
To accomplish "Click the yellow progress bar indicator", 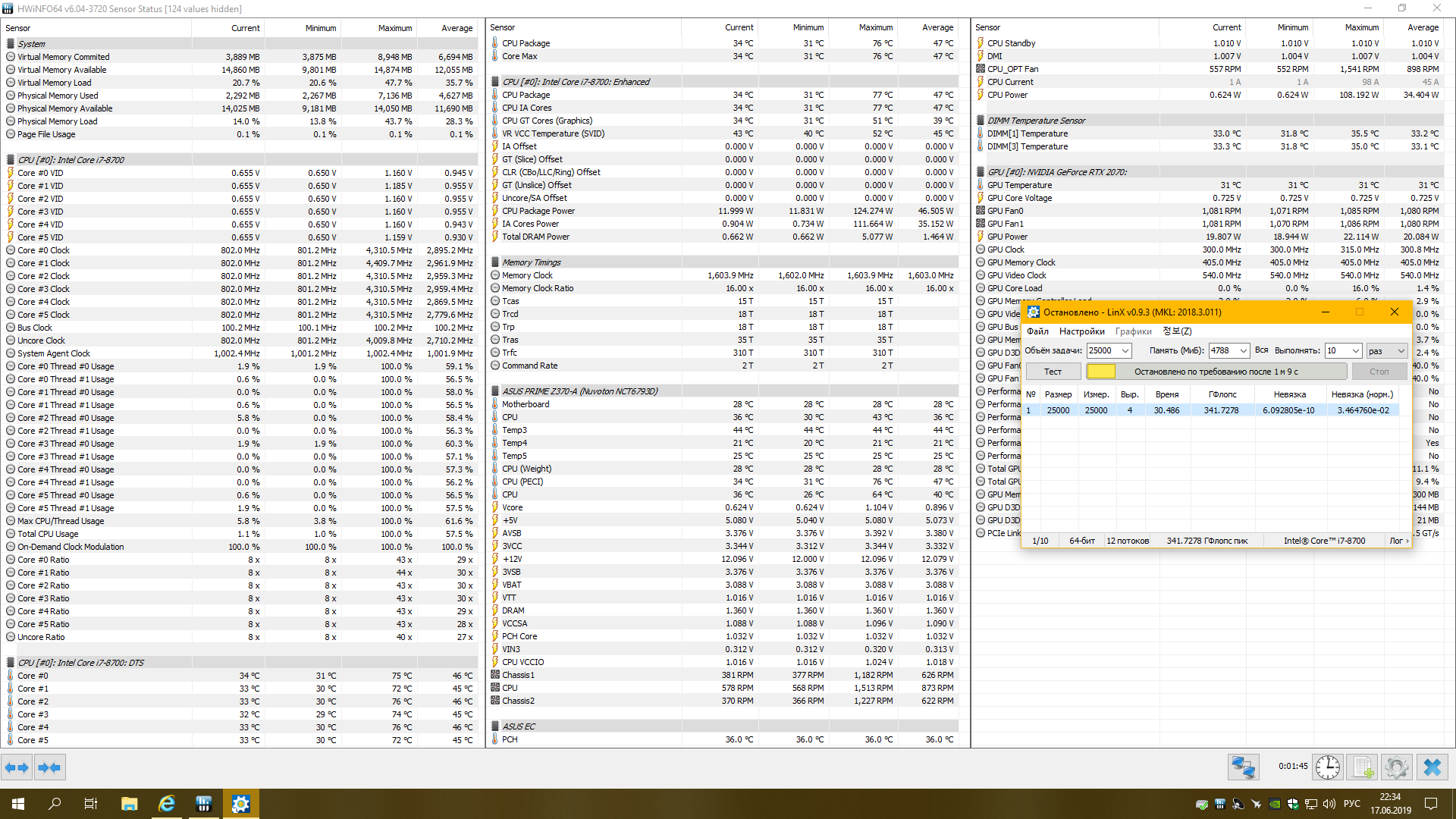I will pyautogui.click(x=1101, y=371).
